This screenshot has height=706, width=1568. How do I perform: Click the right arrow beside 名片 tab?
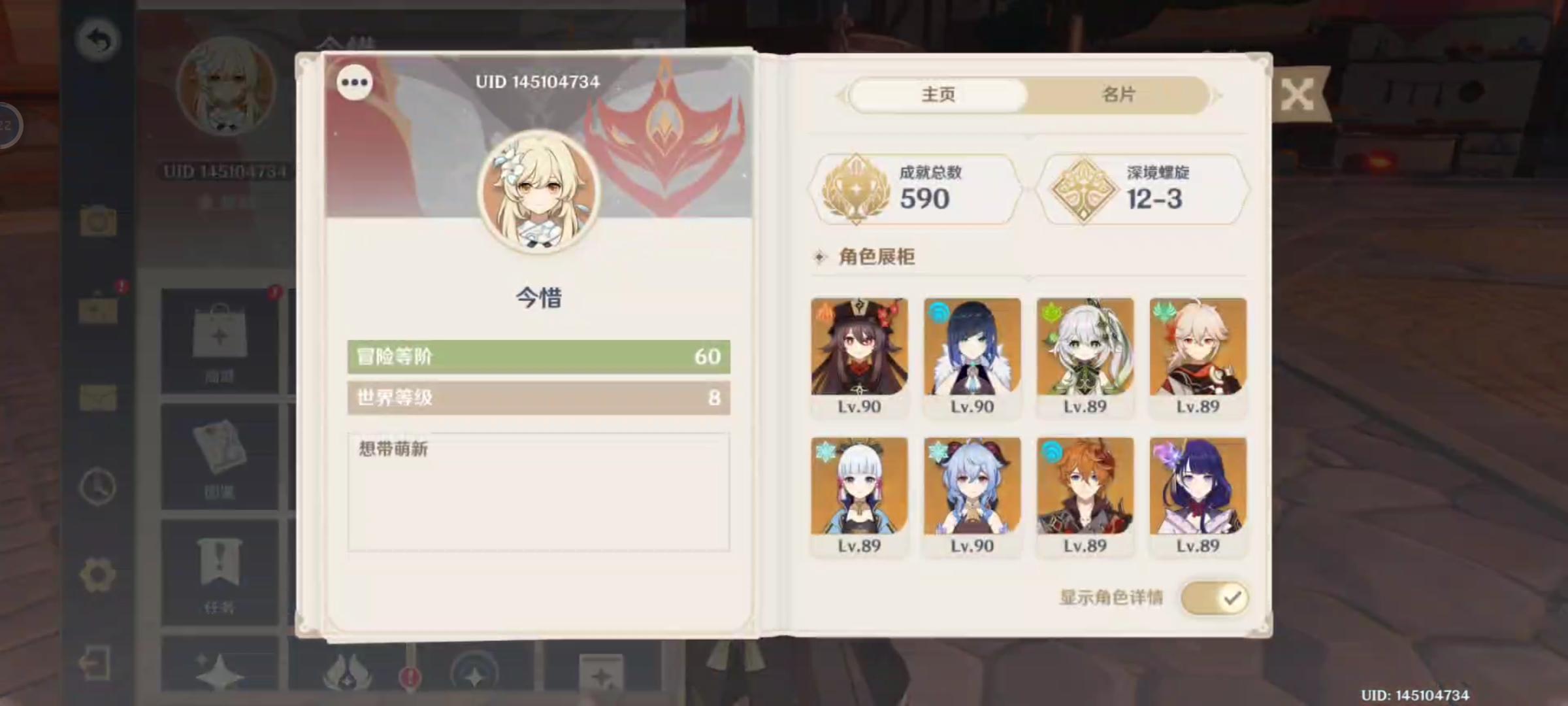click(1217, 95)
